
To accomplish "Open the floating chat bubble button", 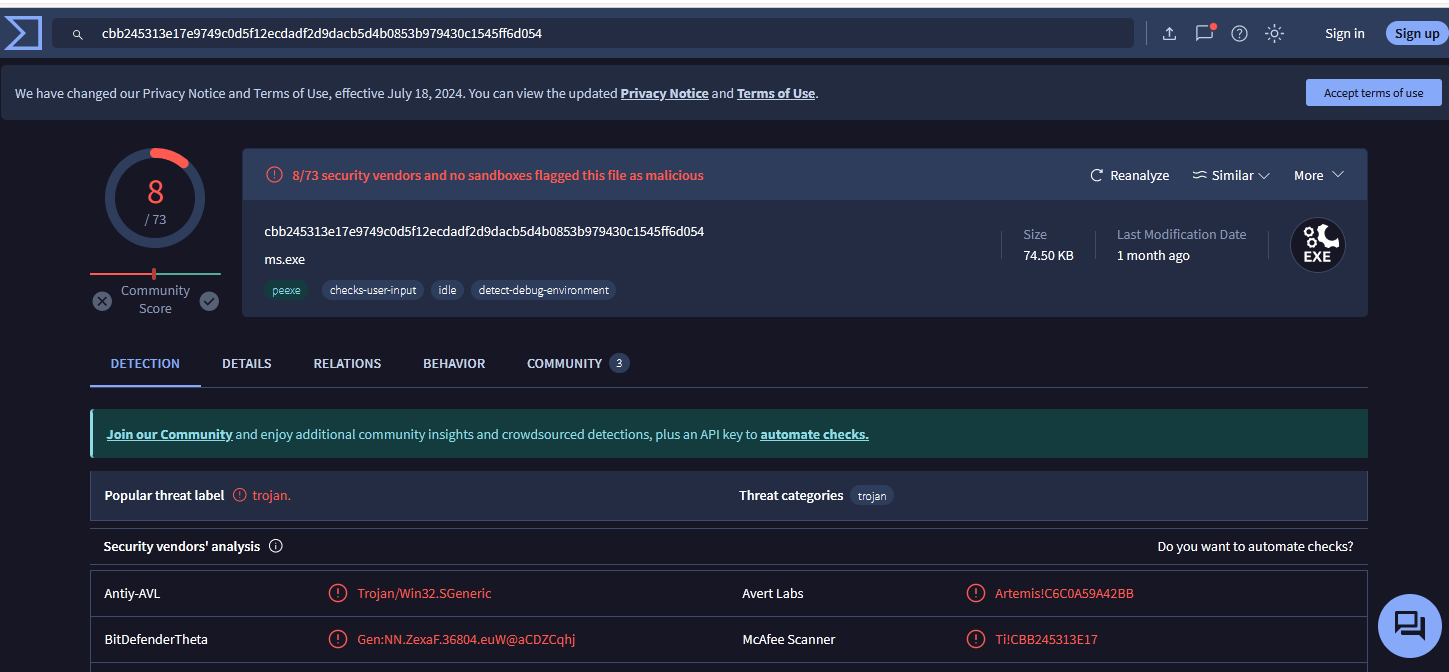I will [x=1409, y=626].
